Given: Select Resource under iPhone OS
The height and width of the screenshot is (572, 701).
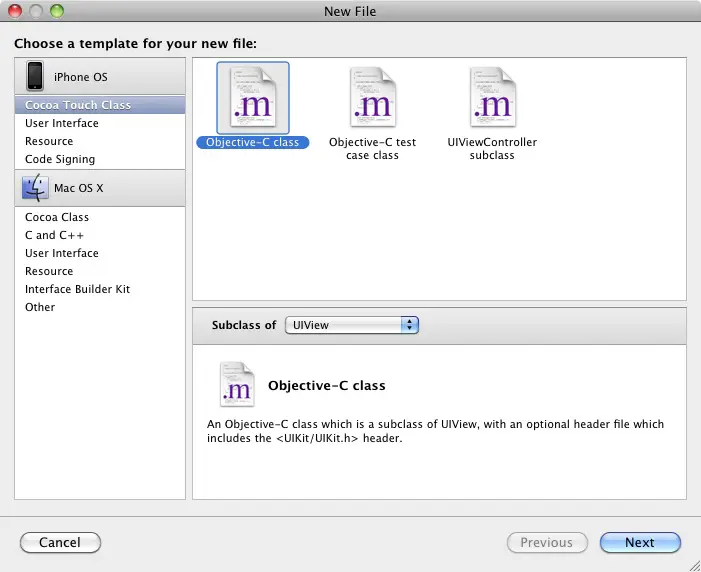Looking at the screenshot, I should pos(100,141).
